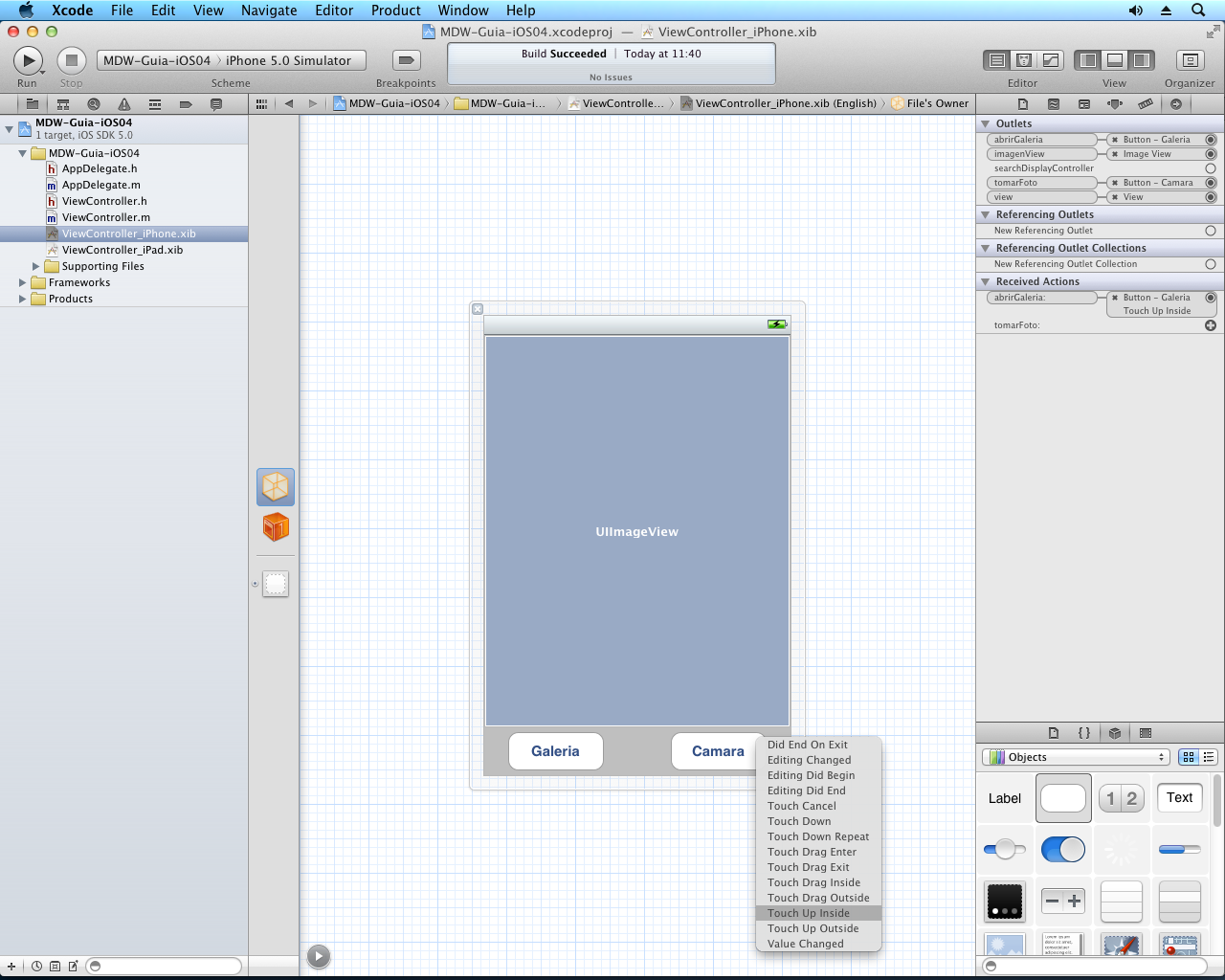Collapse the Outlets section
1225x980 pixels.
click(985, 123)
